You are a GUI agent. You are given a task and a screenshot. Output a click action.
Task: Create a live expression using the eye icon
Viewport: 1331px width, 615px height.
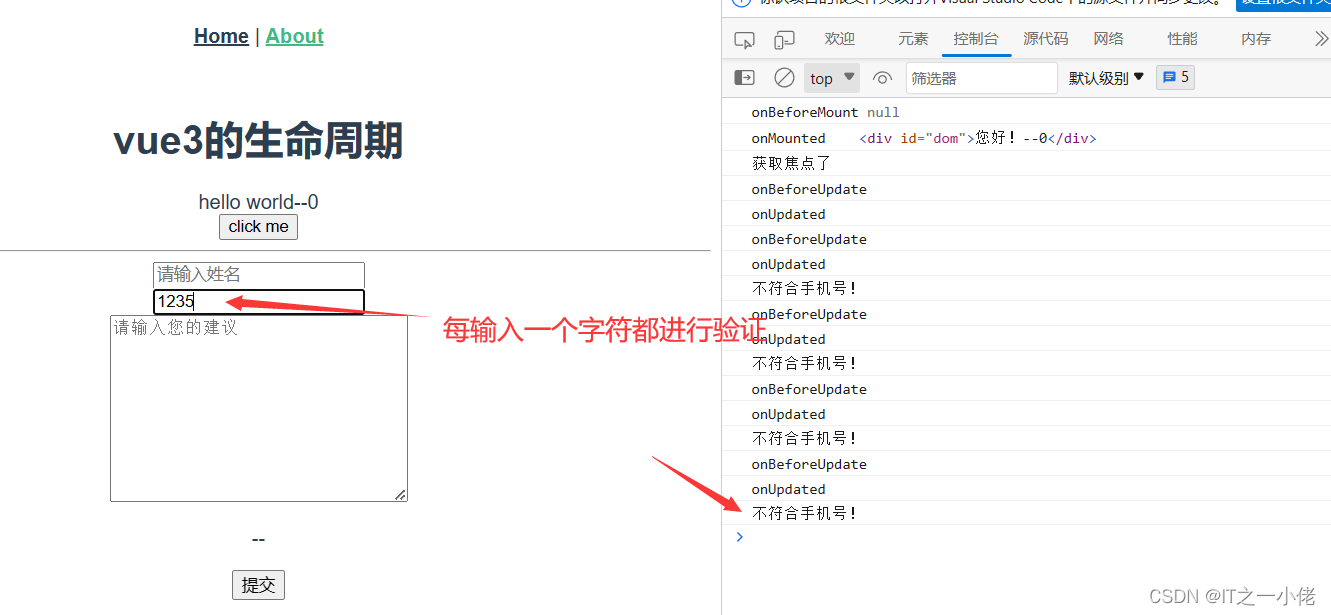(883, 77)
